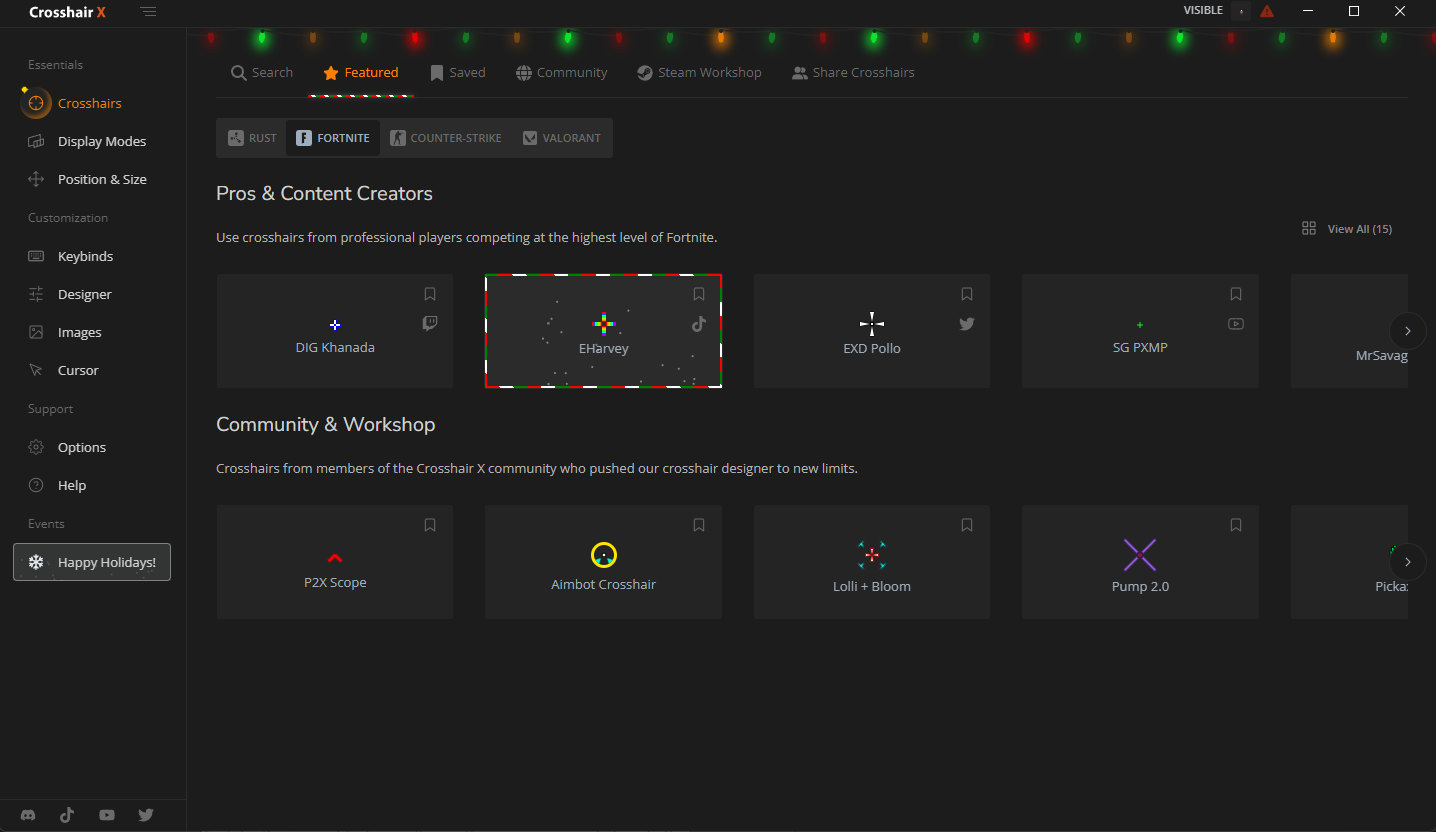Advance Community & Workshop row right arrow

[x=1408, y=562]
